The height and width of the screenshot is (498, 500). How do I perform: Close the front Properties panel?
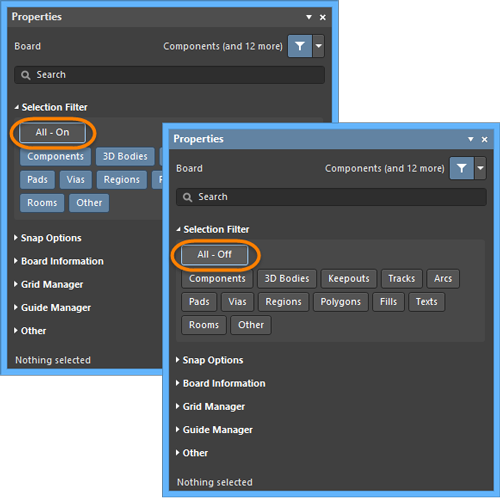click(x=484, y=139)
